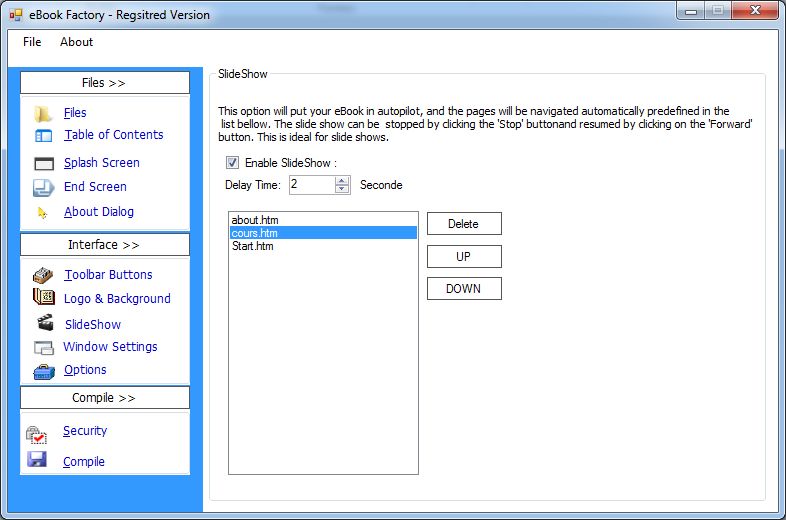The image size is (786, 520).
Task: Open the Toolbar Buttons link
Action: pos(108,275)
